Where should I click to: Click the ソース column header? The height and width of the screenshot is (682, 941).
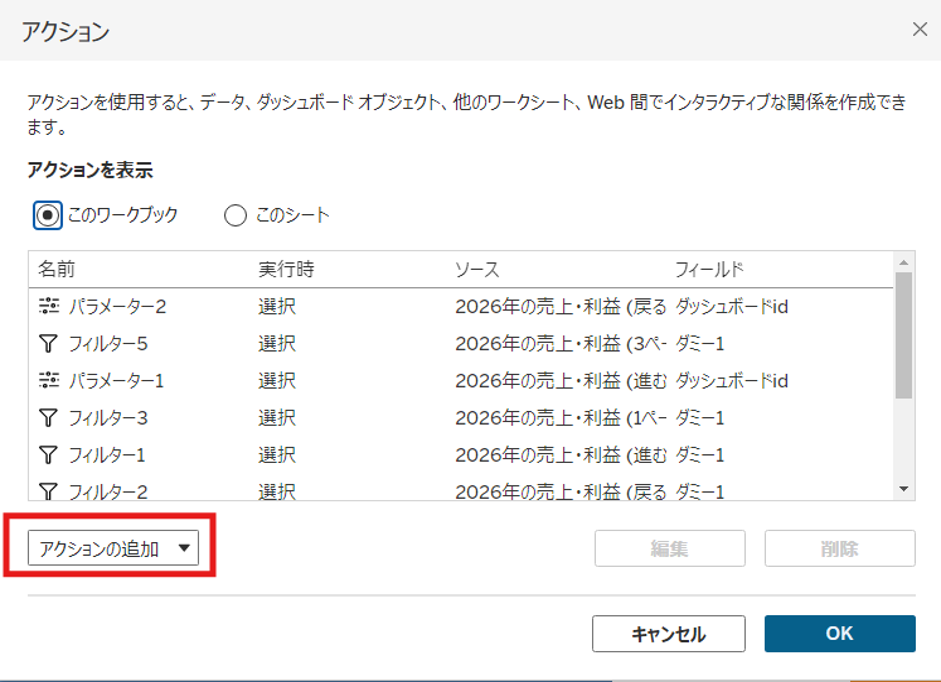pos(477,269)
